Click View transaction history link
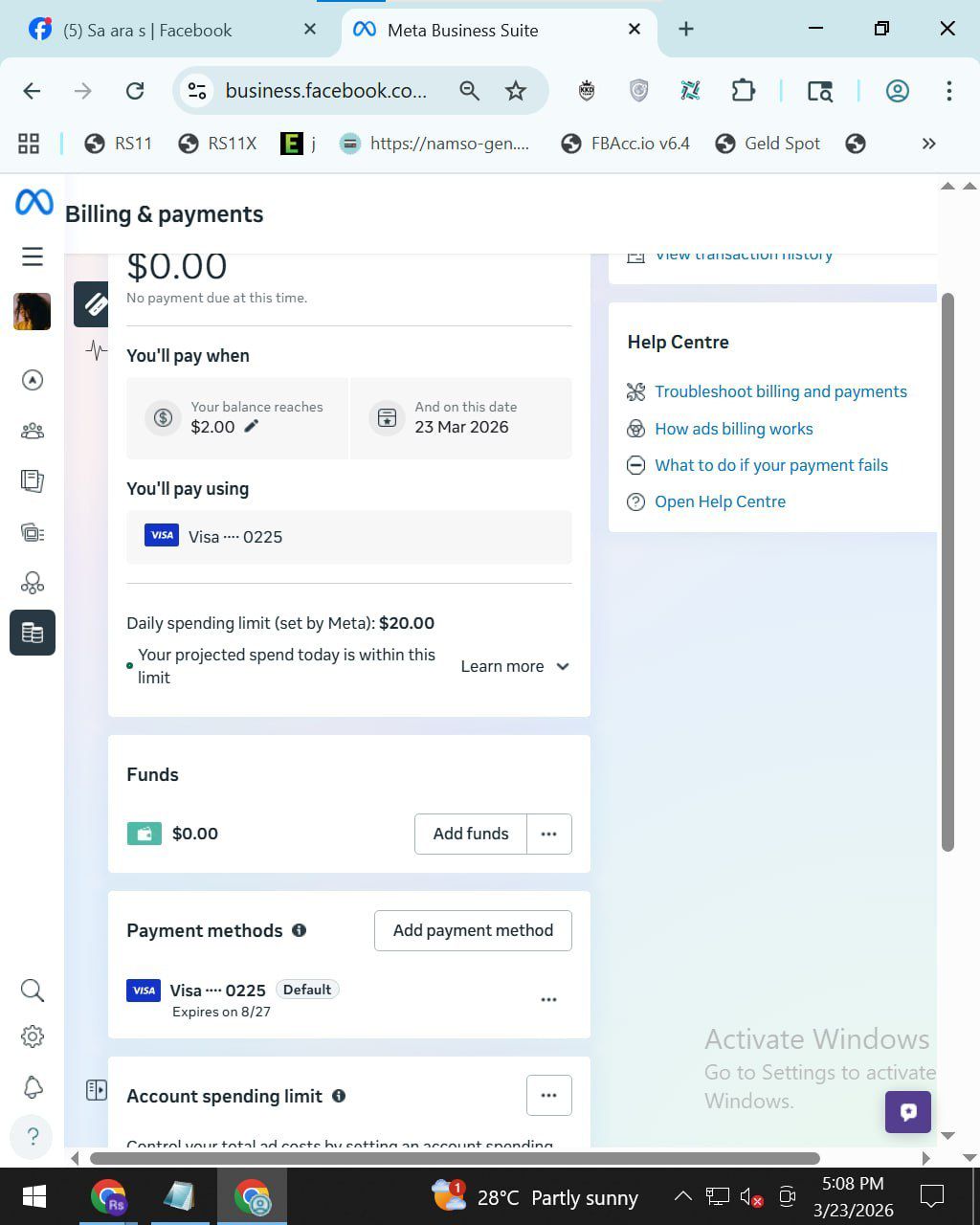 744,255
